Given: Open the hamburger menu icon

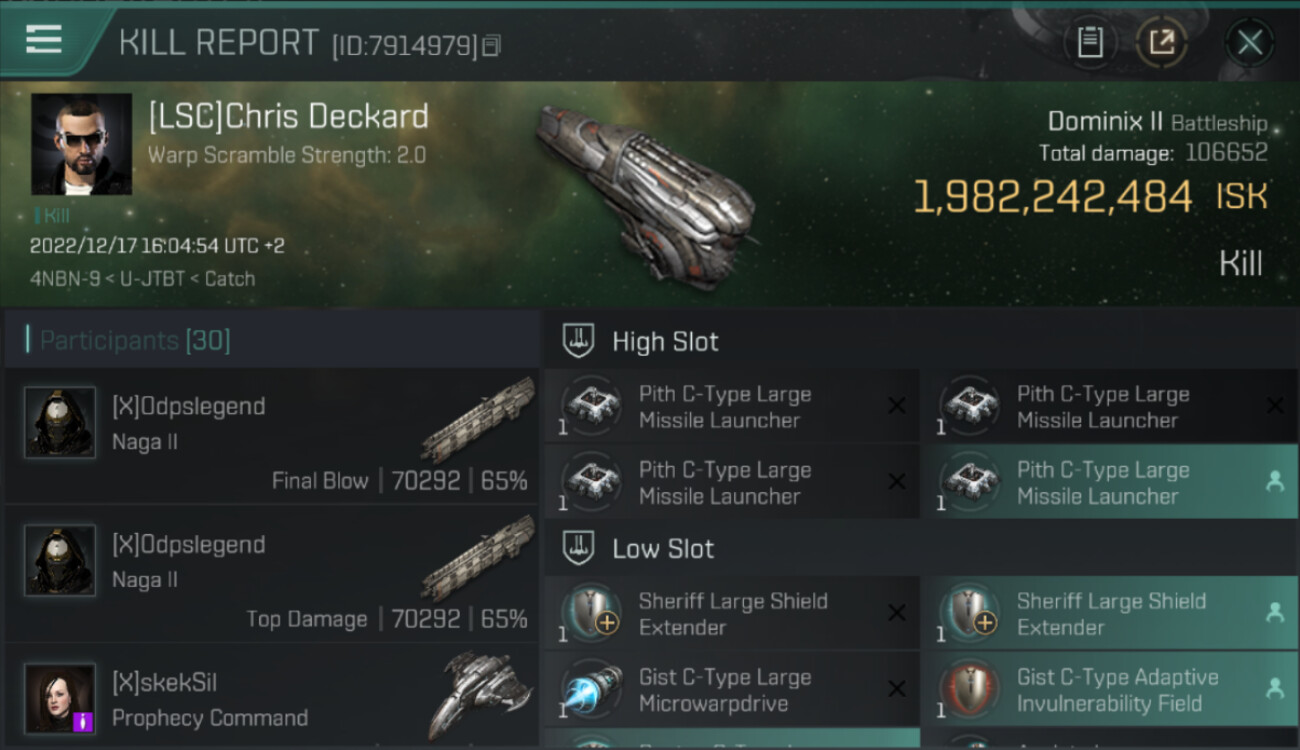Looking at the screenshot, I should [x=44, y=40].
